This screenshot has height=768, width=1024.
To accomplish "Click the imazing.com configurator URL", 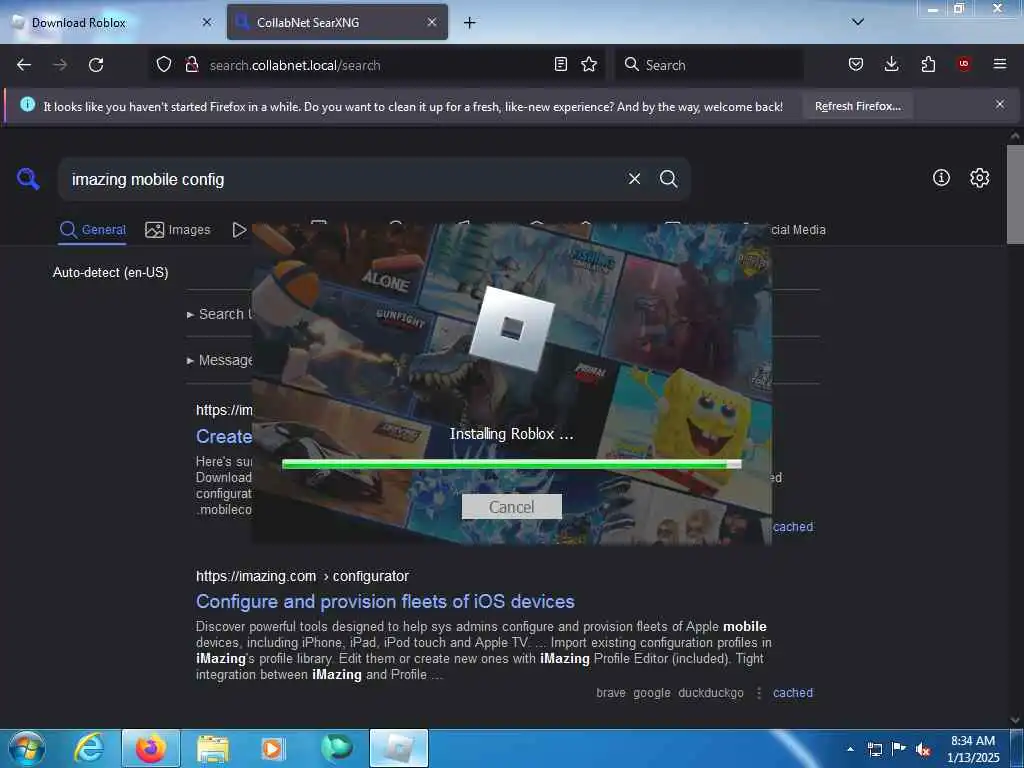I will click(x=302, y=576).
